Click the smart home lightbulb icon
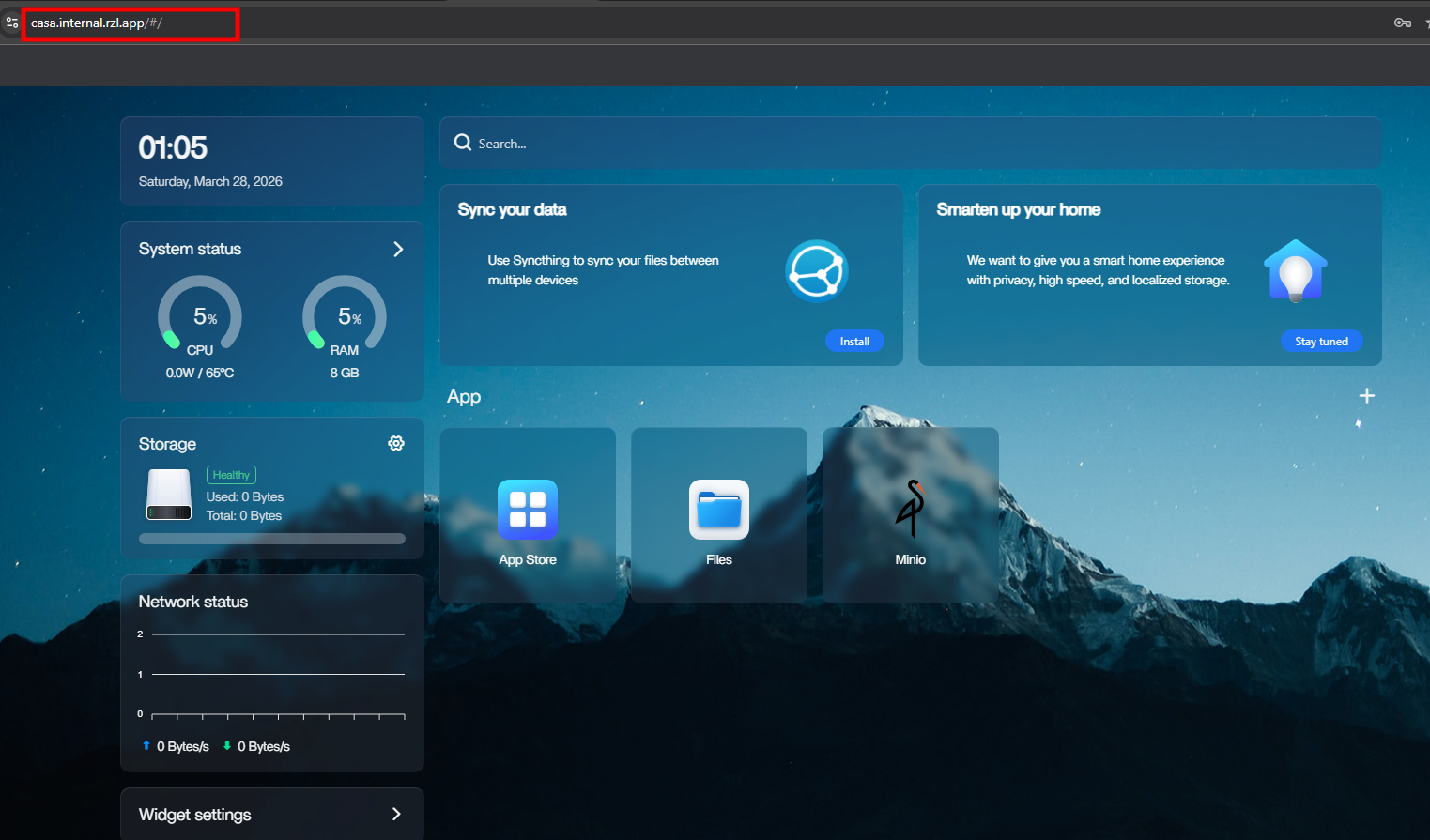The width and height of the screenshot is (1430, 840). 1295,271
